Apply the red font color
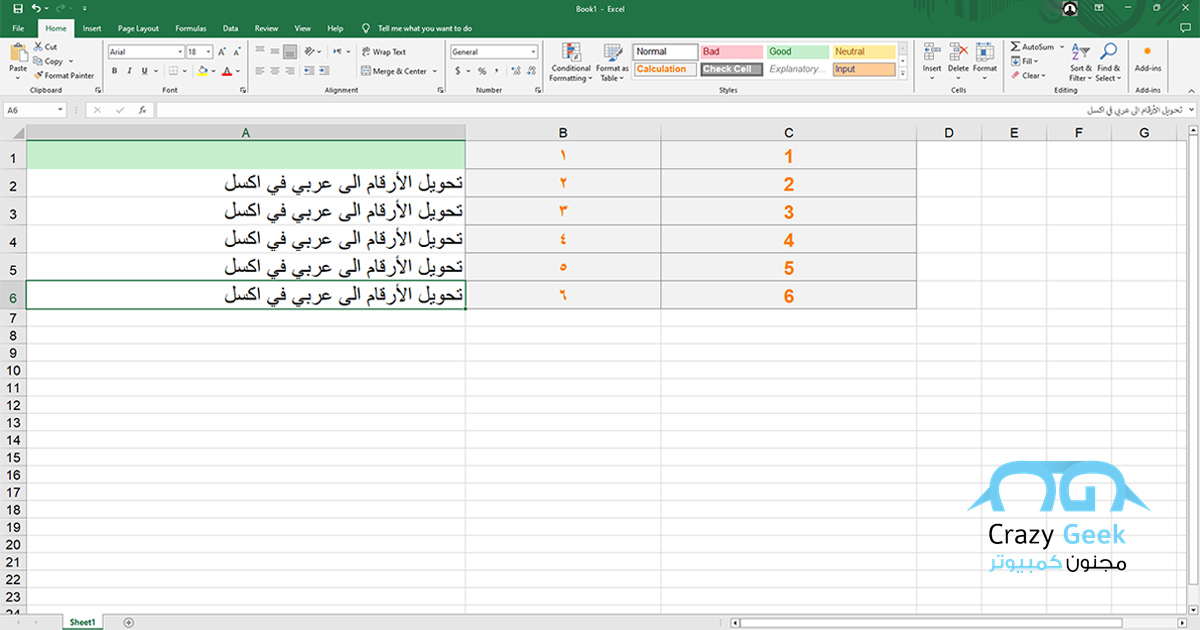Screen dimensions: 1200x630 click(x=226, y=71)
